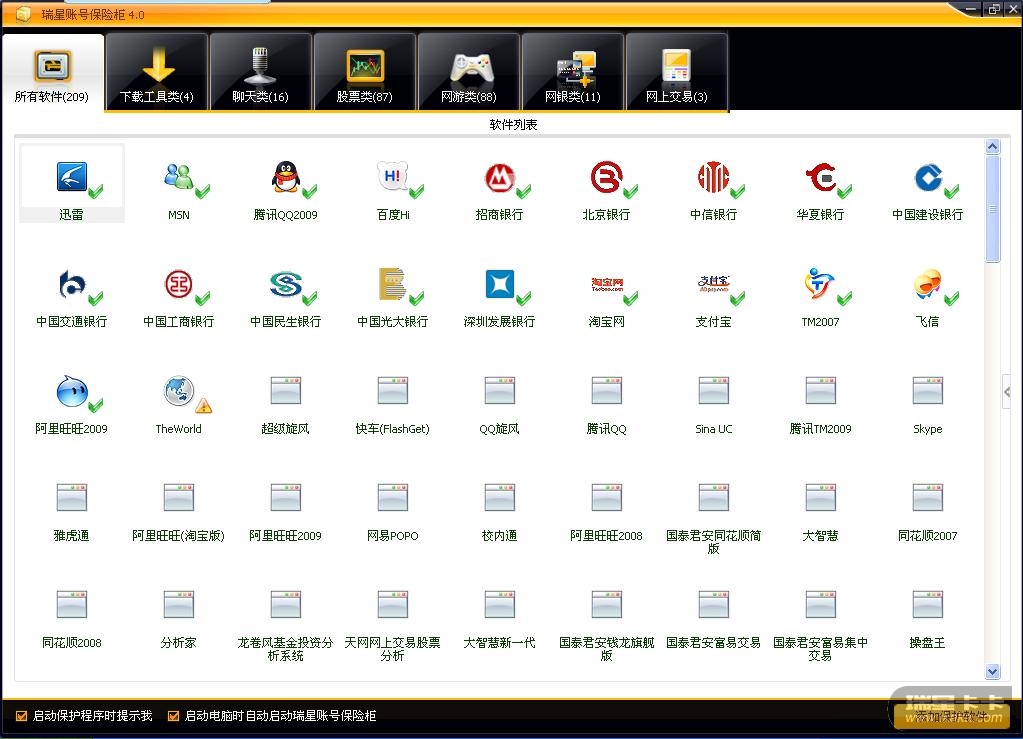Open the 股票类(87) tab

(x=365, y=72)
